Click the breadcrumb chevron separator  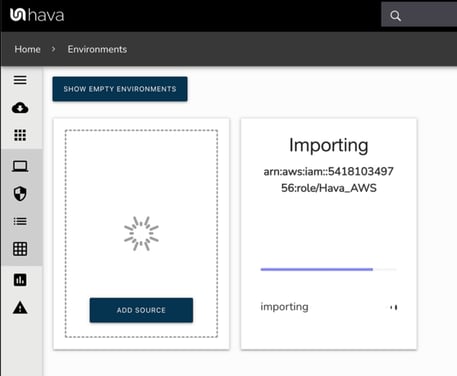53,49
